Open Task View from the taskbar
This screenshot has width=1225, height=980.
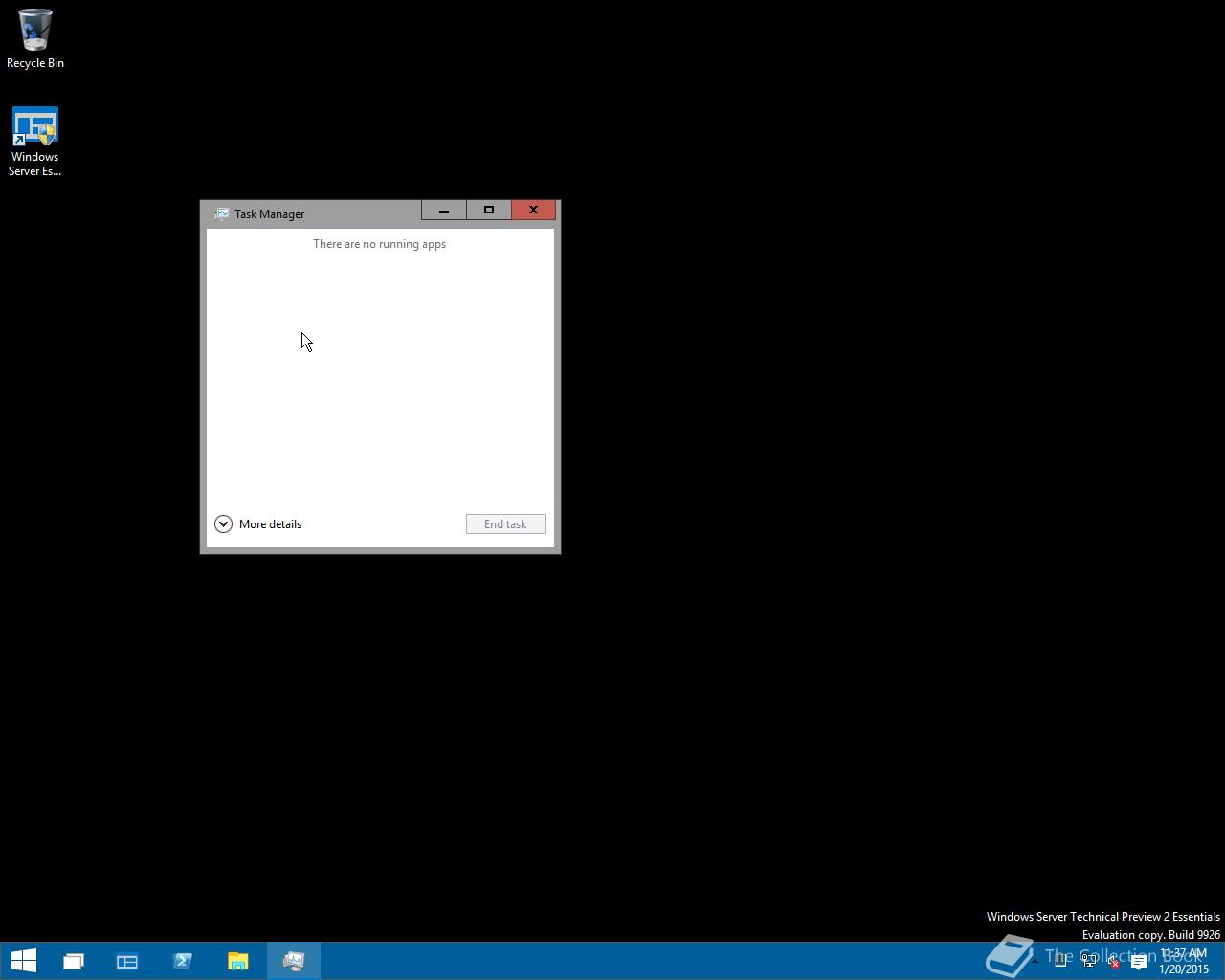[74, 961]
